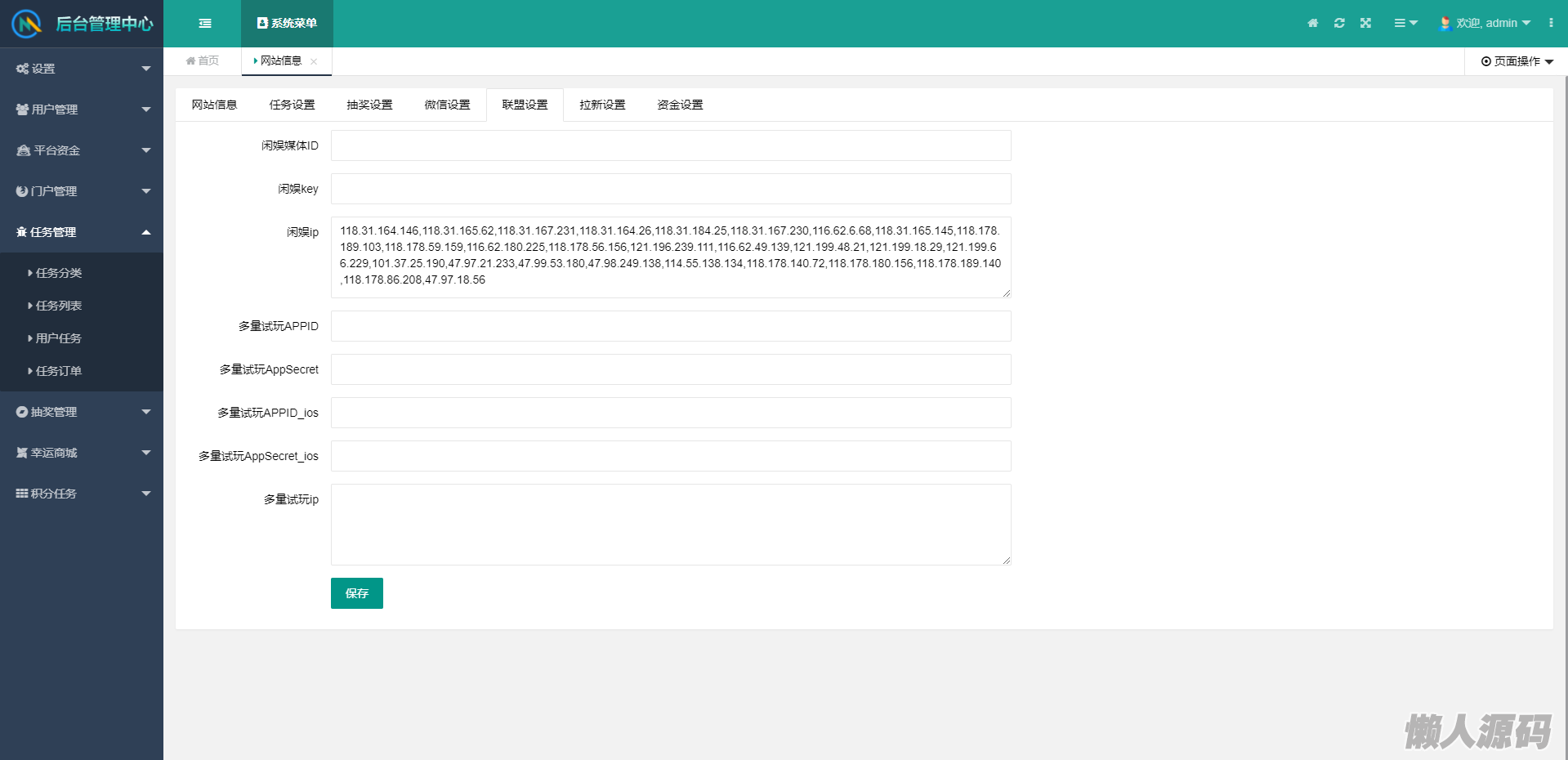Click the grid icon beside 积分任务
This screenshot has width=1568, height=760.
pos(22,494)
